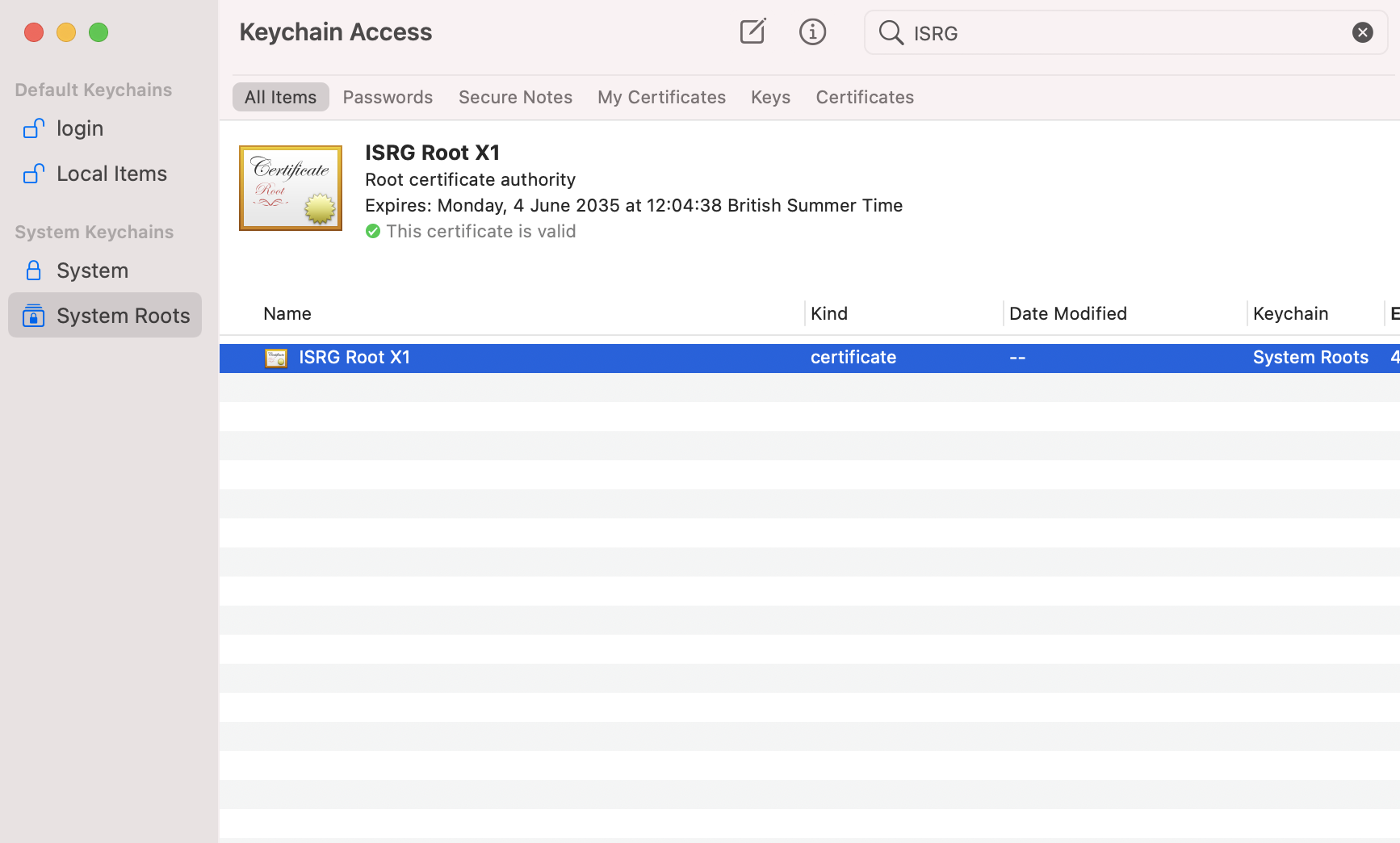Switch to the Certificates tab
1400x843 pixels.
coord(865,97)
